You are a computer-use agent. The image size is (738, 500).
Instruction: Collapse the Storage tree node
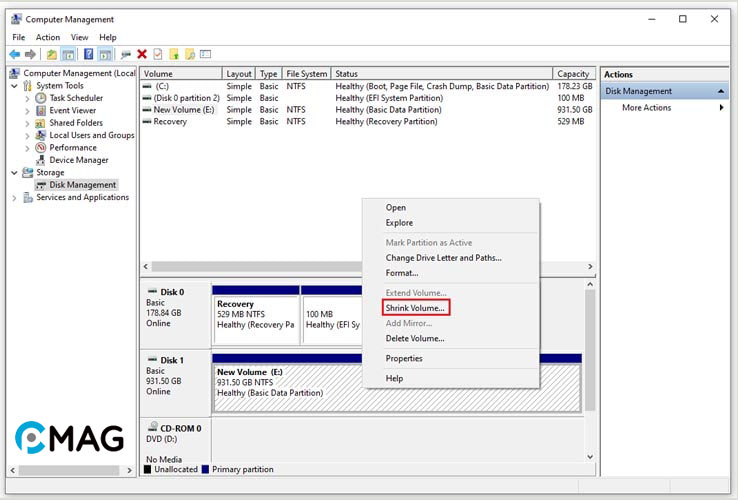(13, 172)
